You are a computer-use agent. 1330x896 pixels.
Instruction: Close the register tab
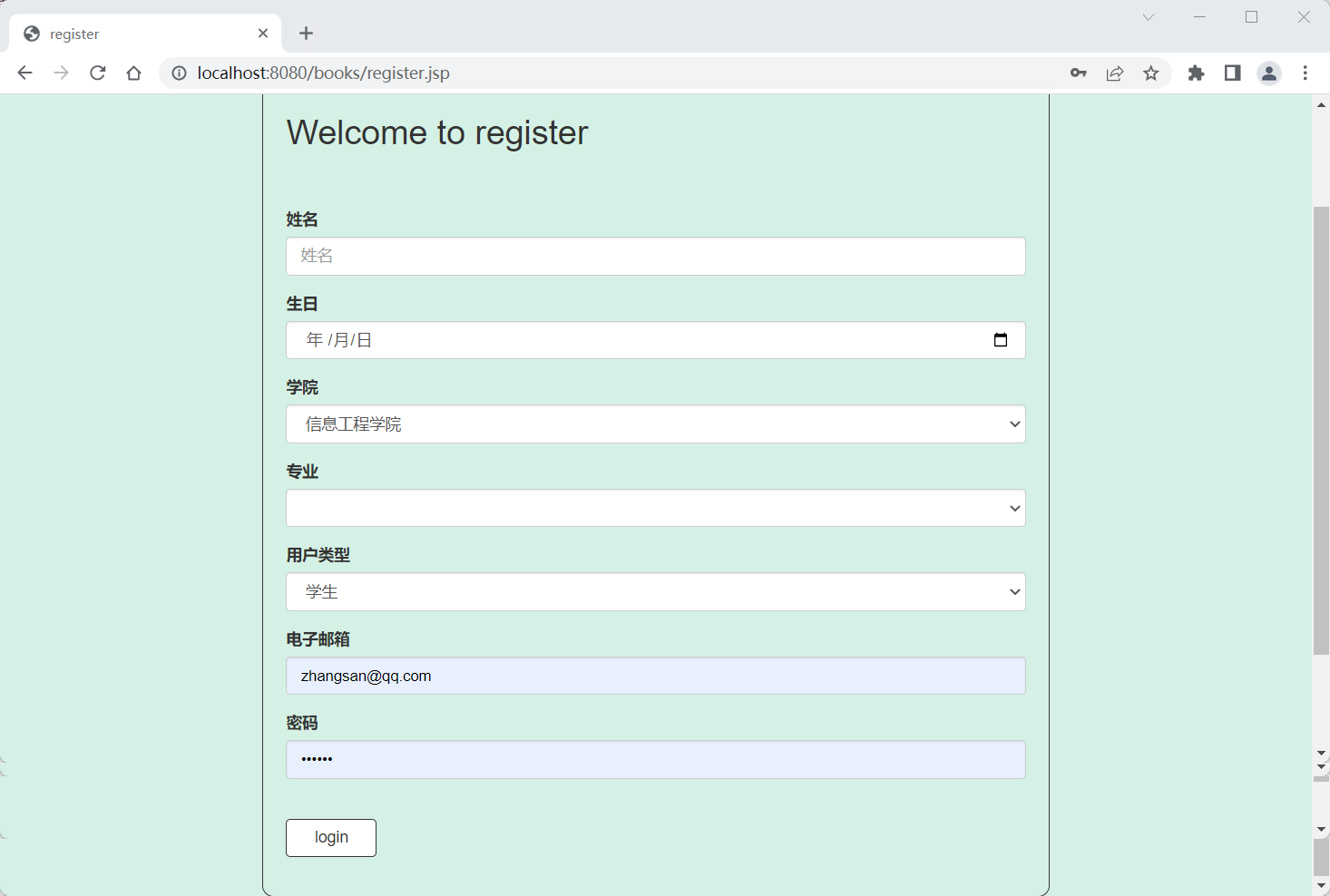(263, 34)
